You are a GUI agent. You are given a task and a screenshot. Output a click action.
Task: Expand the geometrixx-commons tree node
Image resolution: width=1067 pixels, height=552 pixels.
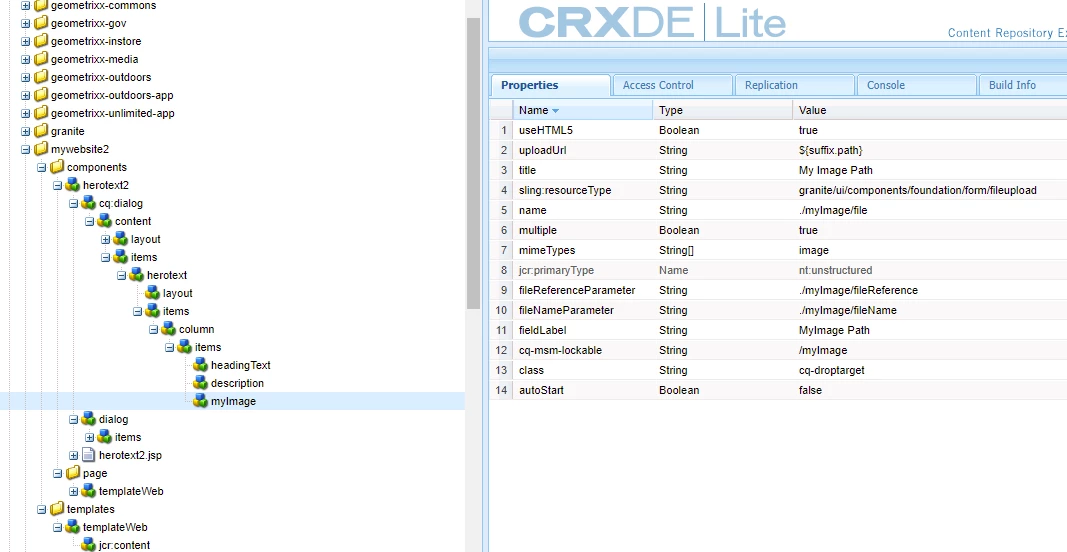[26, 5]
